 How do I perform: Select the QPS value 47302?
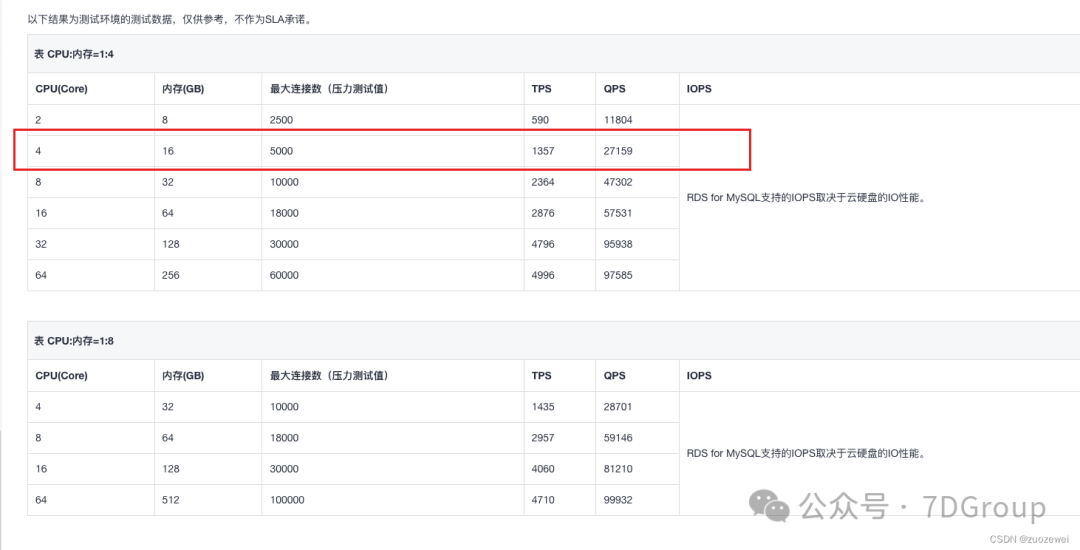(x=618, y=182)
